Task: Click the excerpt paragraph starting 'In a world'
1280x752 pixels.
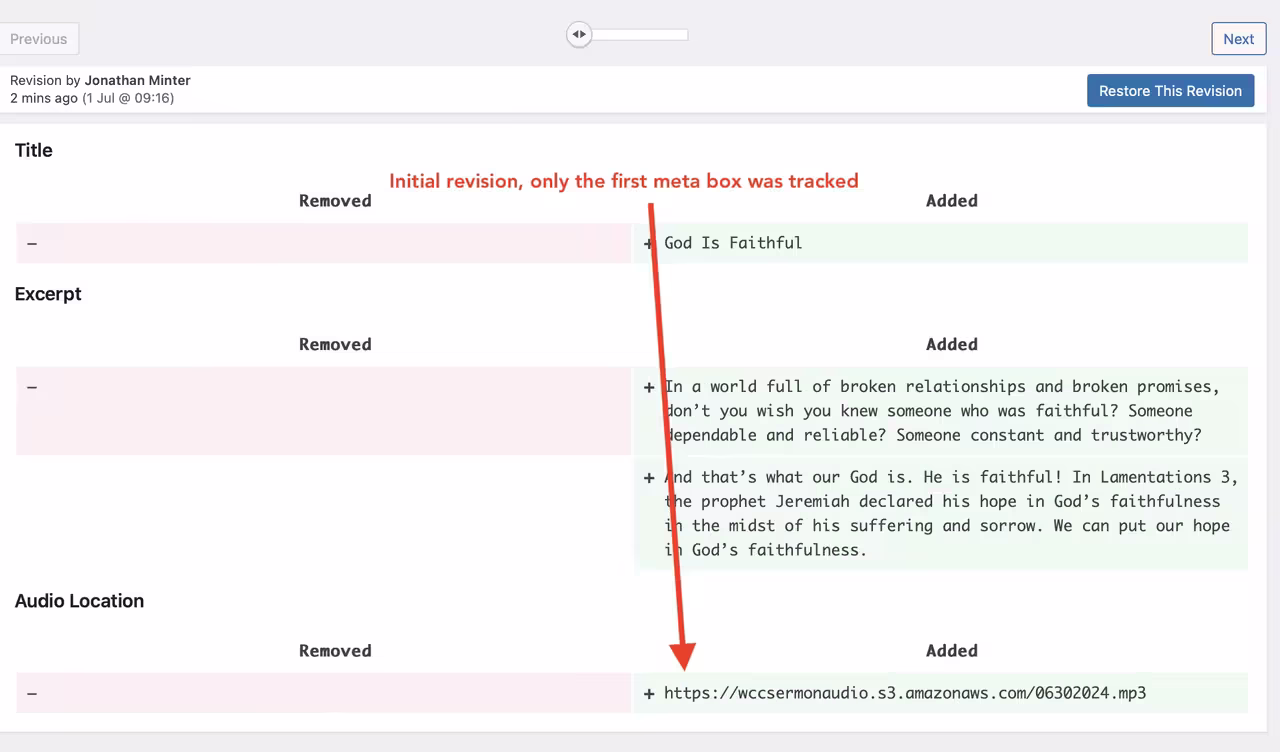Action: (x=941, y=411)
